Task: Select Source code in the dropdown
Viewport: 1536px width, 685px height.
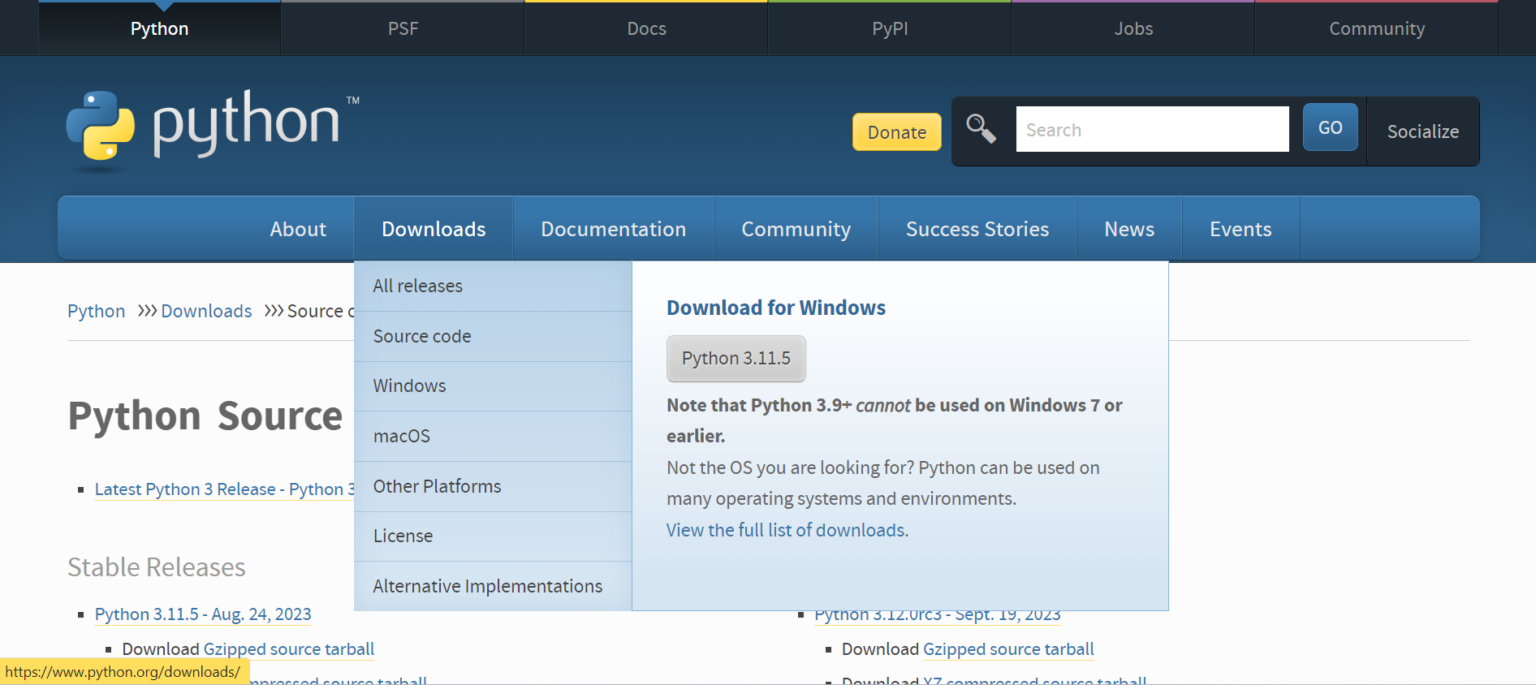Action: 422,336
